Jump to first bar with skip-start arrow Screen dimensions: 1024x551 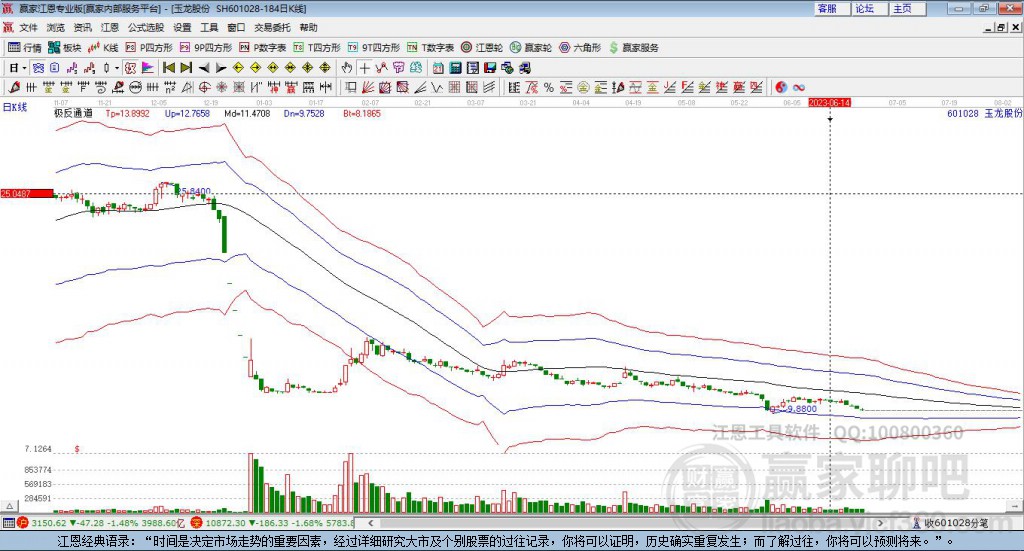pos(168,67)
